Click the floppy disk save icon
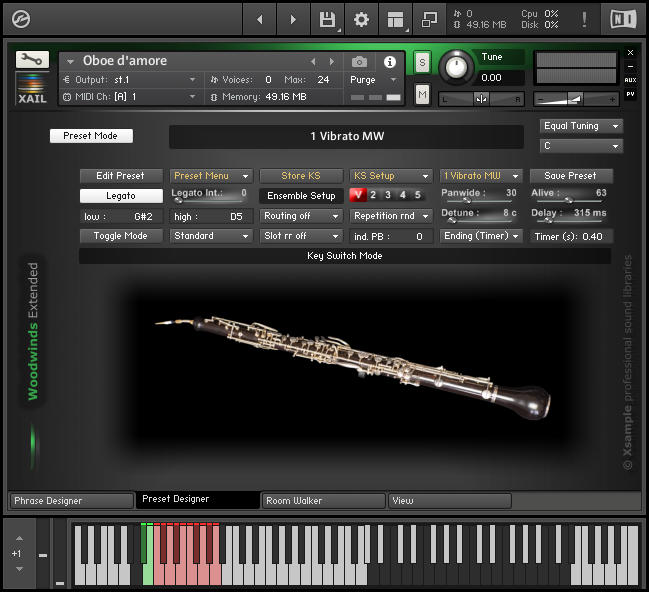Viewport: 649px width, 592px height. point(327,19)
